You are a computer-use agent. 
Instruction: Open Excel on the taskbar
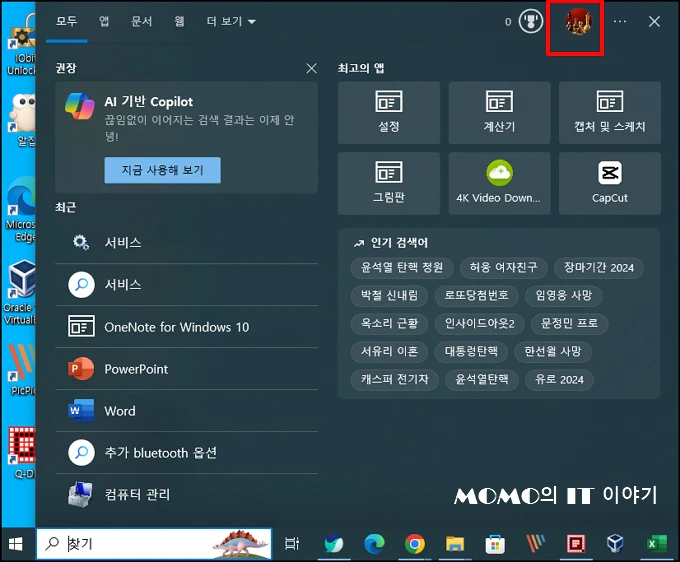click(656, 544)
